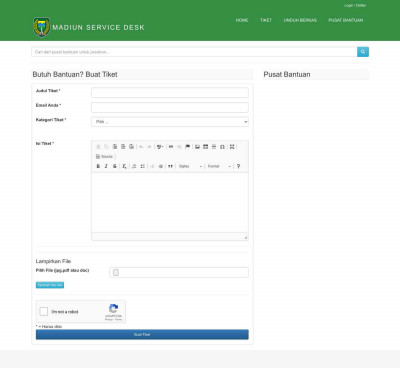Open PUSAT BANTUAN in navigation bar
400x368 pixels.
coord(346,20)
